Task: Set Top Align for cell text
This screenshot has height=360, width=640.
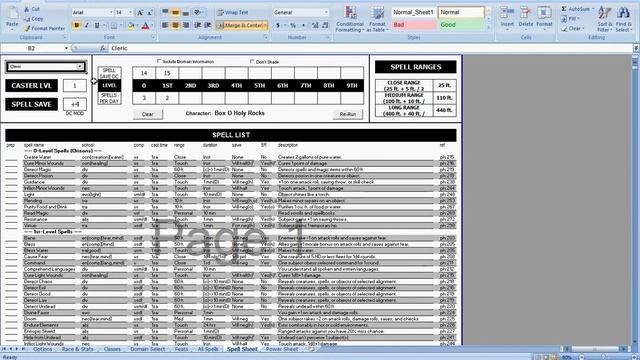Action: [165, 13]
